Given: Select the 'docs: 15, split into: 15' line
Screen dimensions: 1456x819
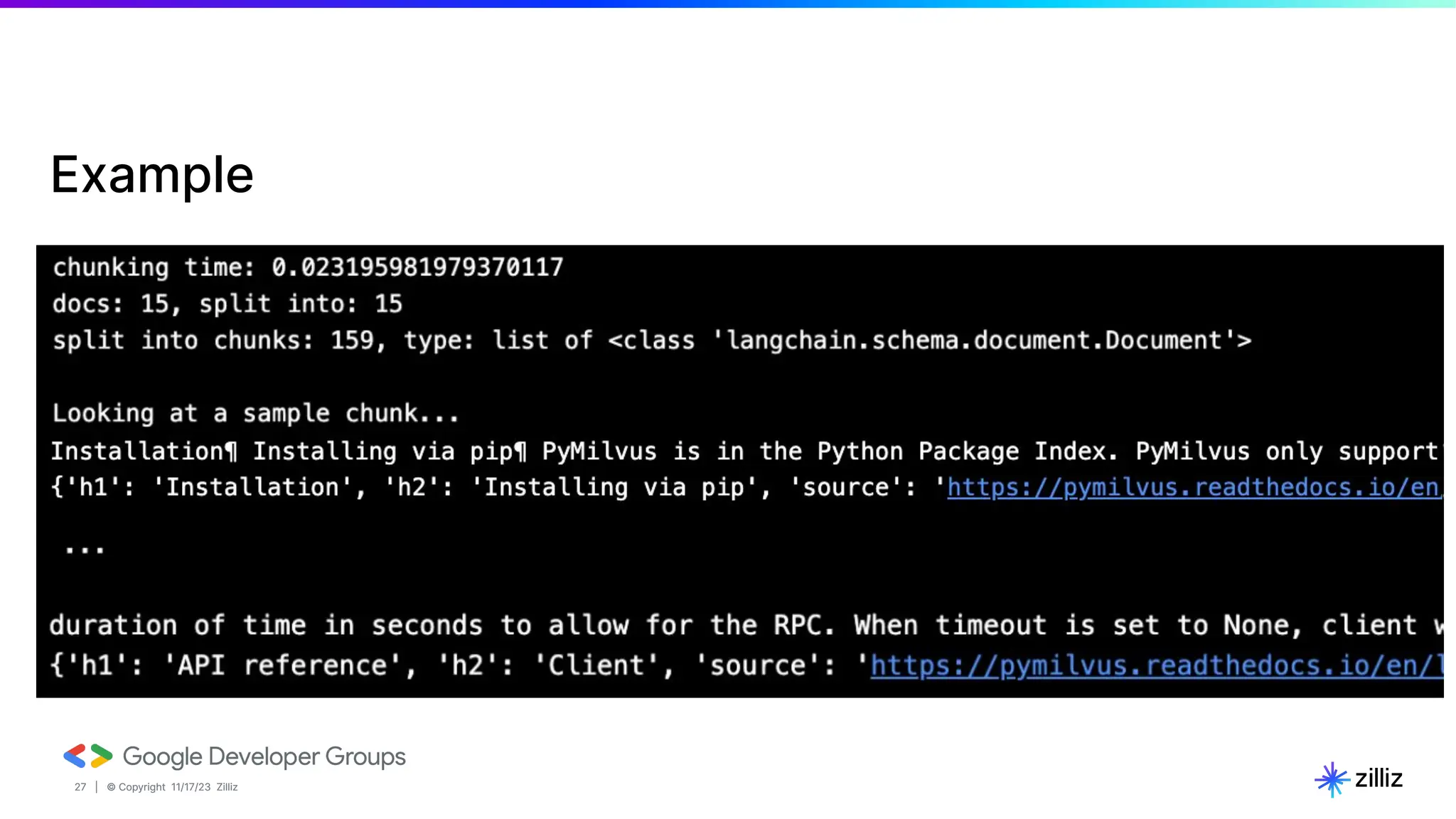Looking at the screenshot, I should 227,304.
